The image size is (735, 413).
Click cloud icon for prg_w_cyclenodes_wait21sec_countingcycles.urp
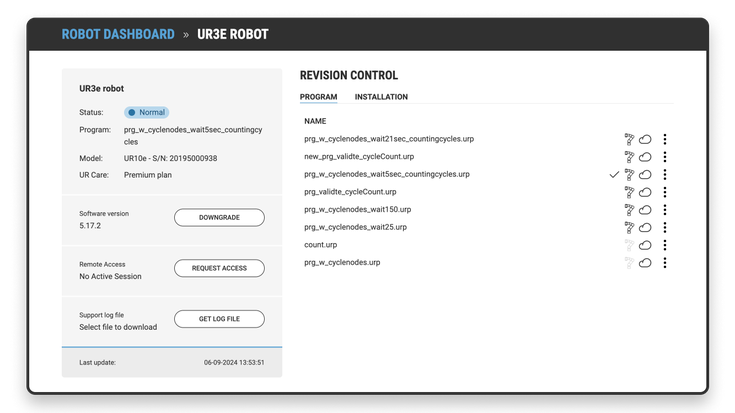pyautogui.click(x=645, y=139)
